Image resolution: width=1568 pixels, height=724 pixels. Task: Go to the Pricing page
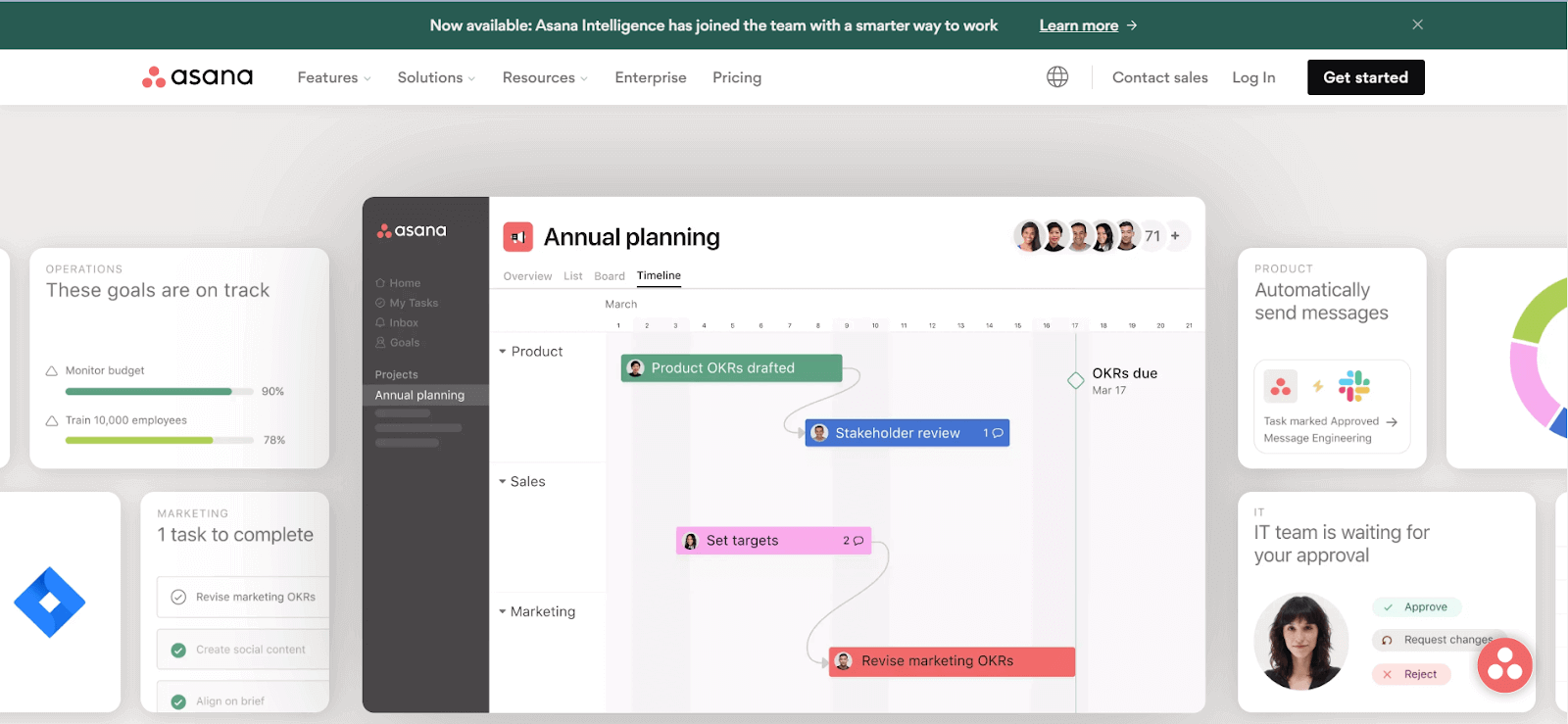point(737,77)
